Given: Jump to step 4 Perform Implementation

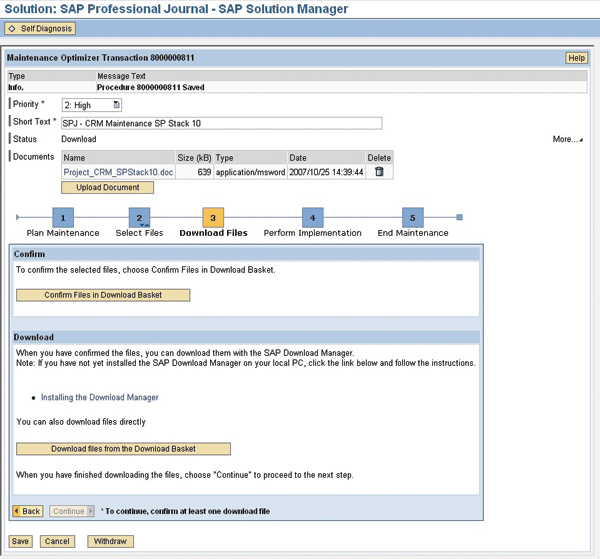Looking at the screenshot, I should pyautogui.click(x=313, y=218).
